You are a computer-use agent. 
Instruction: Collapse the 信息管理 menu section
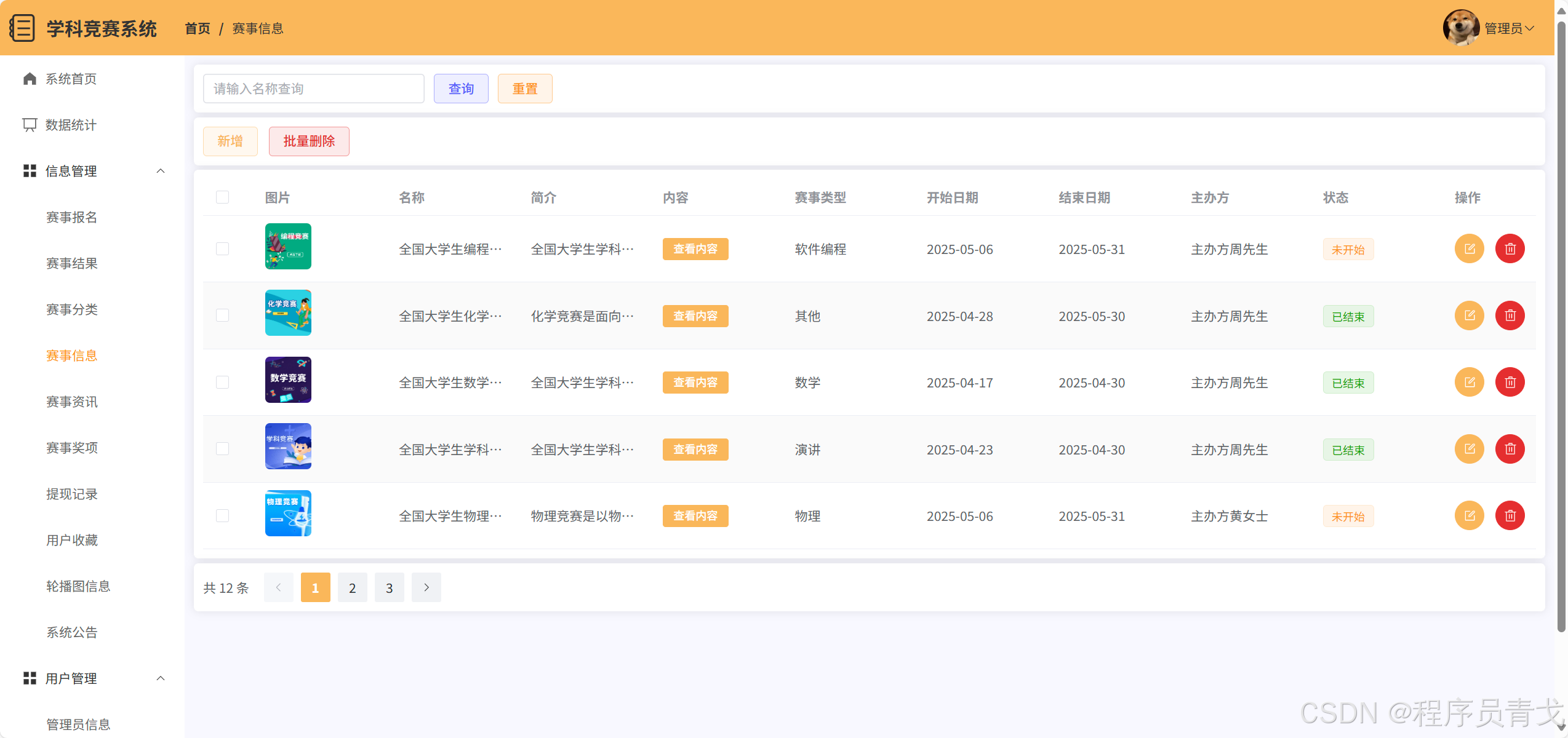[x=161, y=171]
